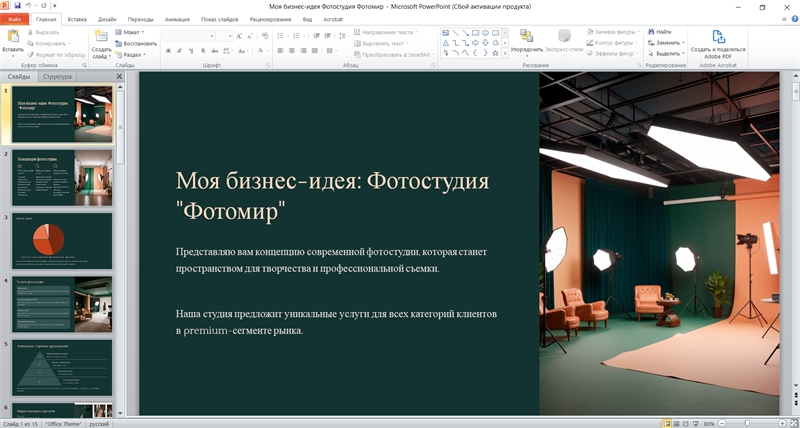Expand the shapes gallery More arrow
Image resolution: width=800 pixels, height=428 pixels.
(x=505, y=53)
